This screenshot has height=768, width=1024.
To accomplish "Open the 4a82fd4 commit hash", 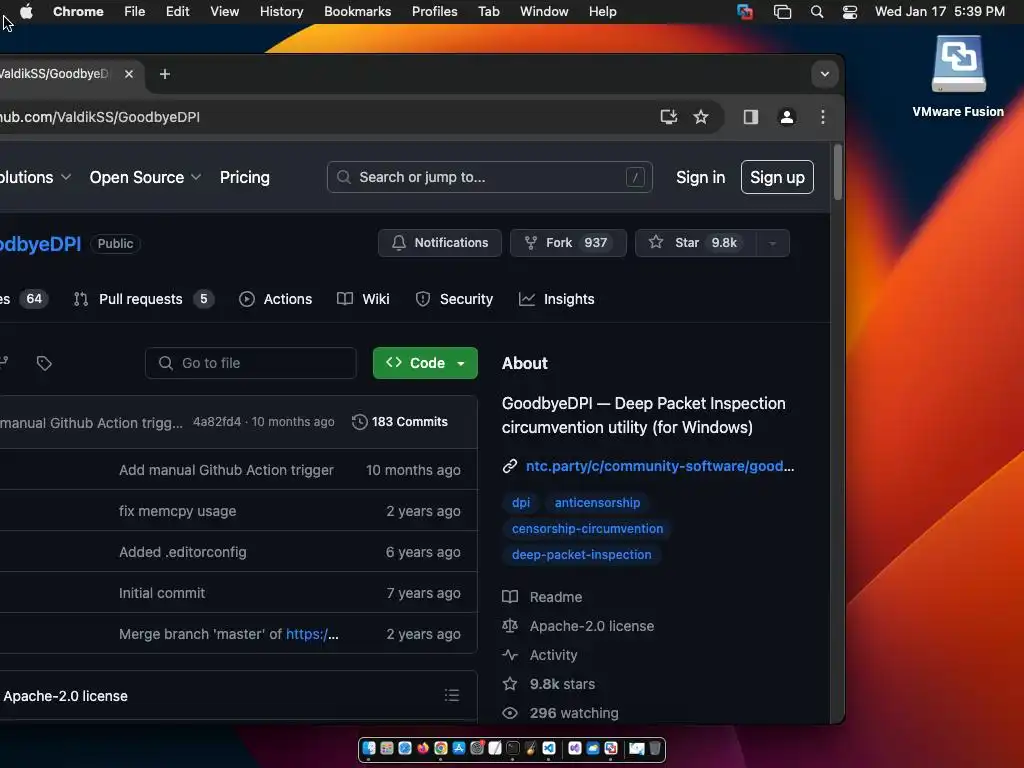I will (x=217, y=422).
